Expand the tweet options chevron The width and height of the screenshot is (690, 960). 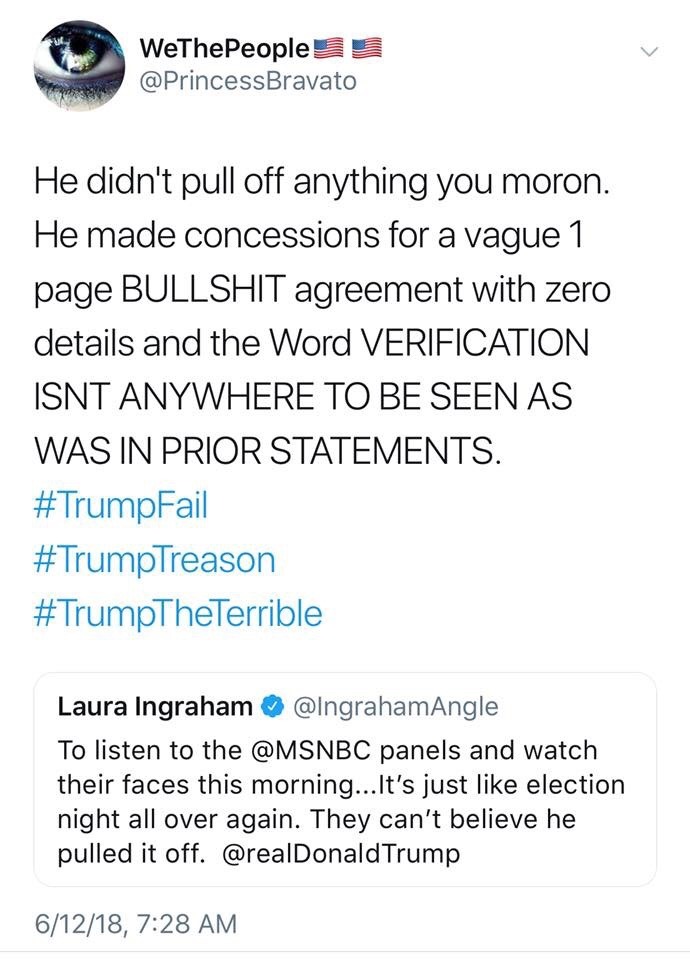651,51
